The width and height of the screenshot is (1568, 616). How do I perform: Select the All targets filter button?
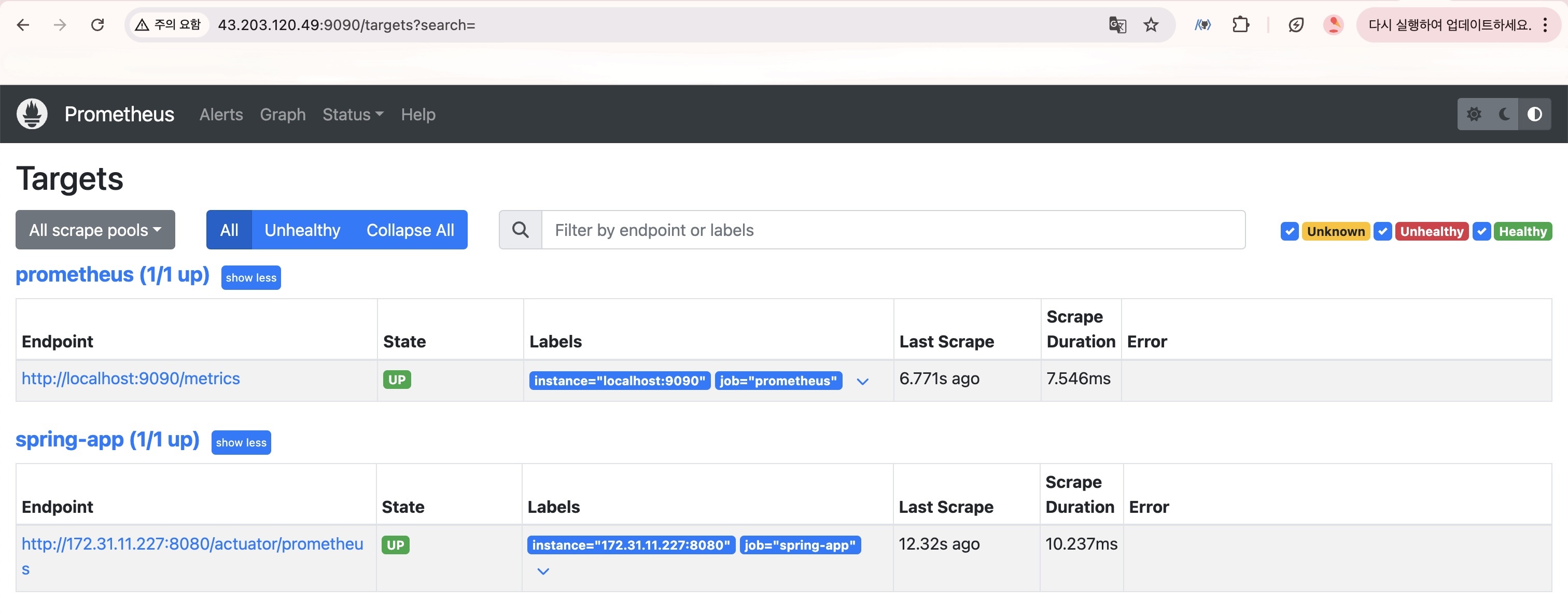coord(229,230)
